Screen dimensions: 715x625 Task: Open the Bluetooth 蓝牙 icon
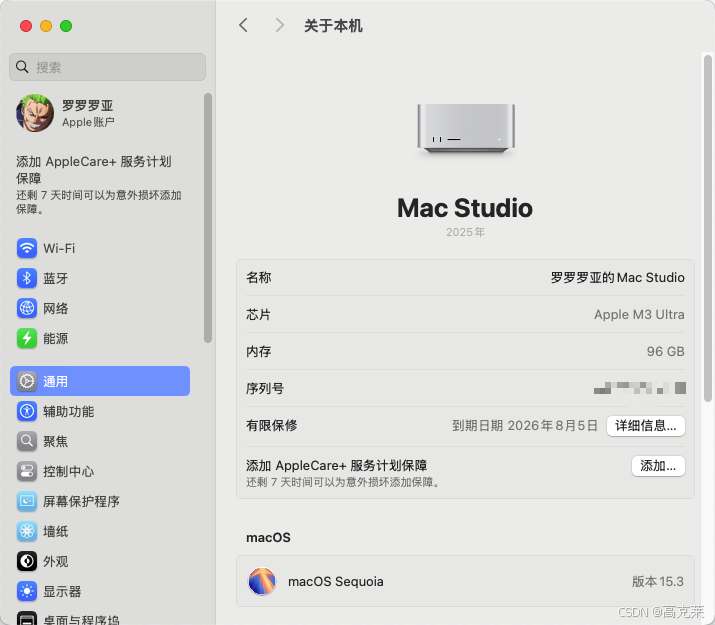click(27, 279)
